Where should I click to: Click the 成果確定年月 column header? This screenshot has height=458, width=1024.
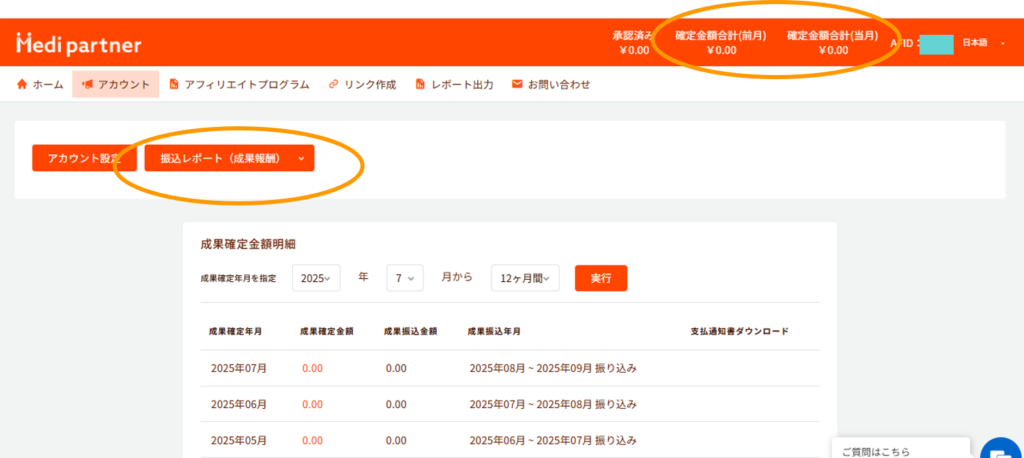[236, 331]
